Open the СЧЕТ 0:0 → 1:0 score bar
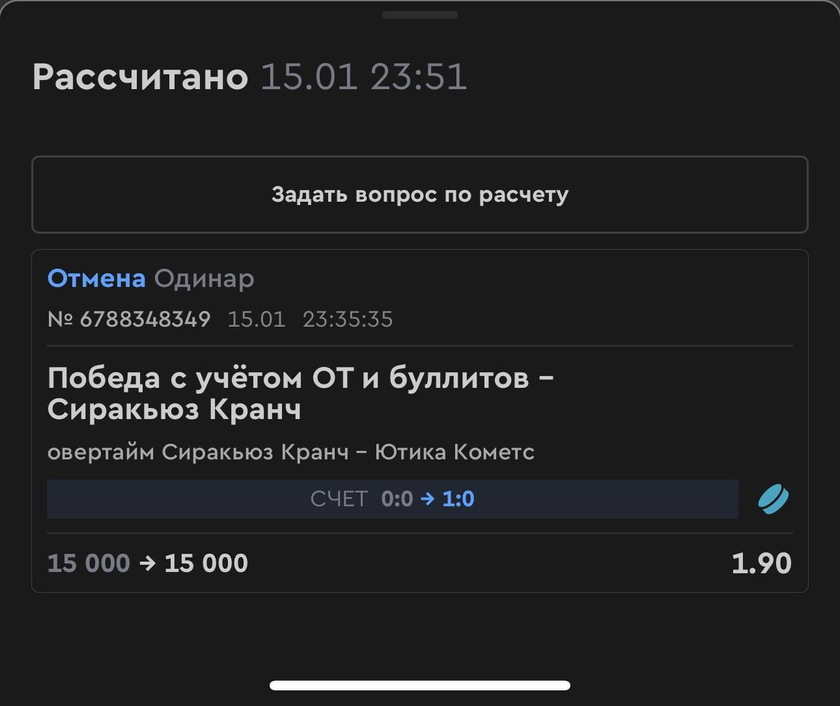This screenshot has width=840, height=706. pyautogui.click(x=392, y=499)
